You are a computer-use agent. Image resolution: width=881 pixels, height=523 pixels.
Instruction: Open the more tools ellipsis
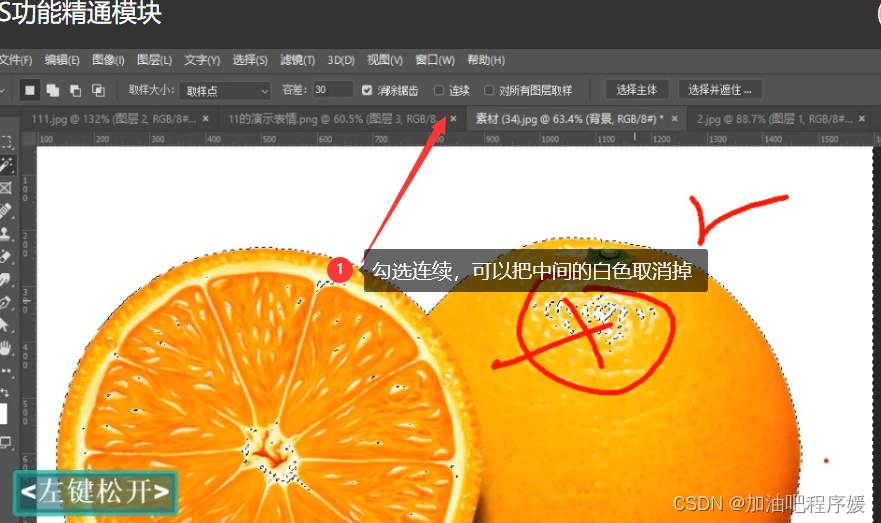(6, 371)
